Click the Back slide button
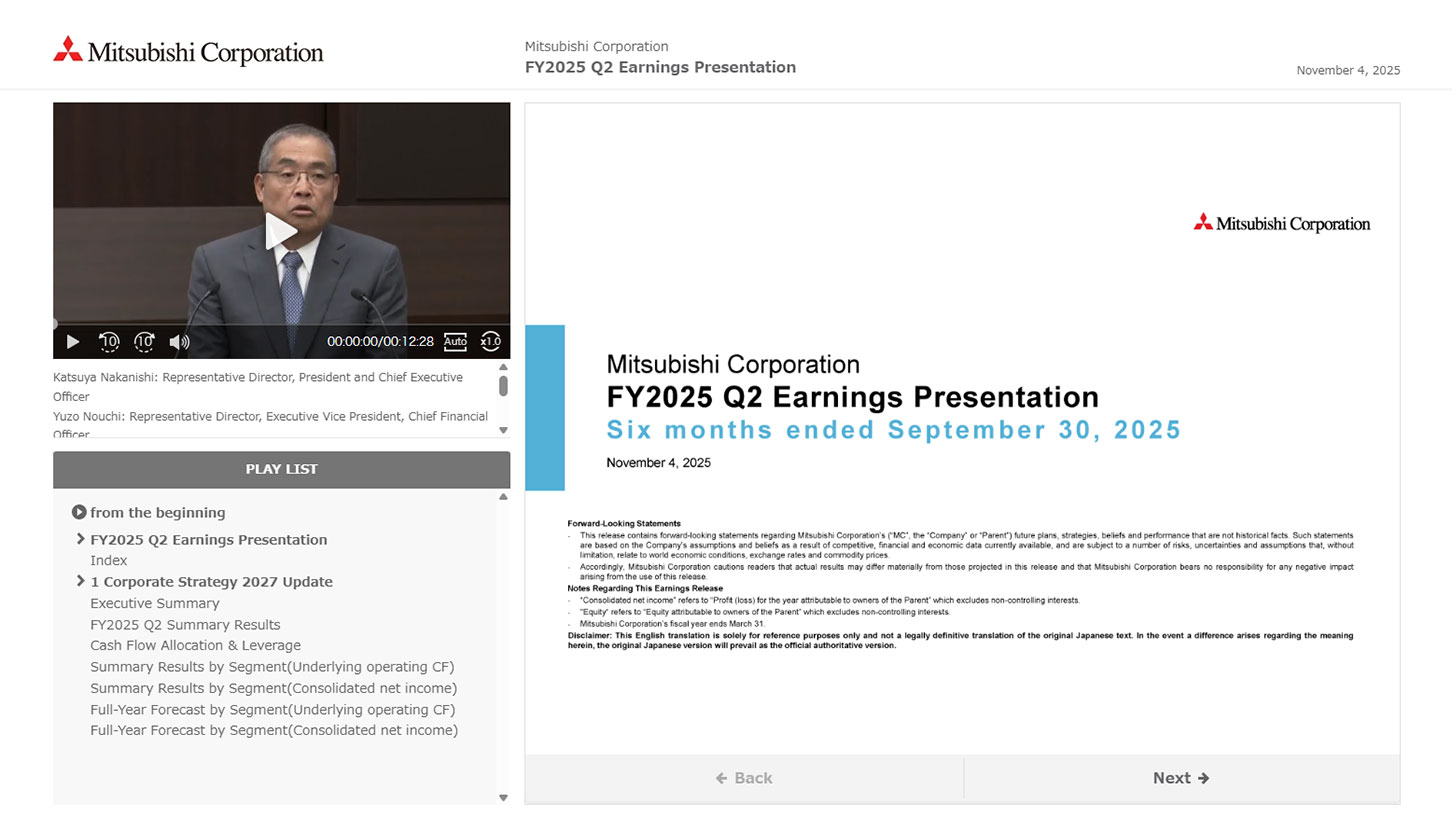The image size is (1452, 814). click(x=744, y=778)
